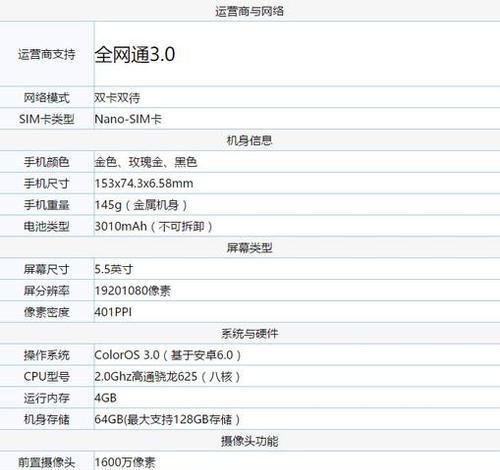Select the CPU型号 label
Viewport: 500px width, 470px height.
(47, 376)
